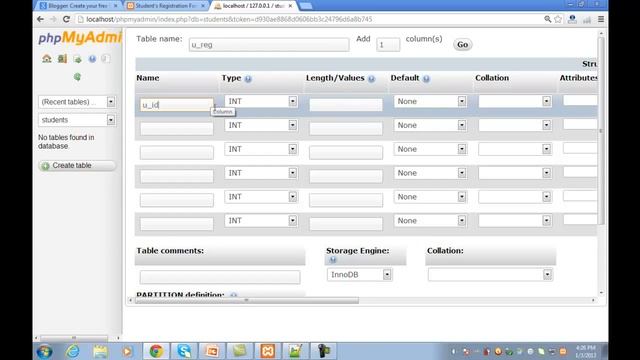This screenshot has width=640, height=360.
Task: Switch to Chrome in the taskbar
Action: click(x=156, y=351)
